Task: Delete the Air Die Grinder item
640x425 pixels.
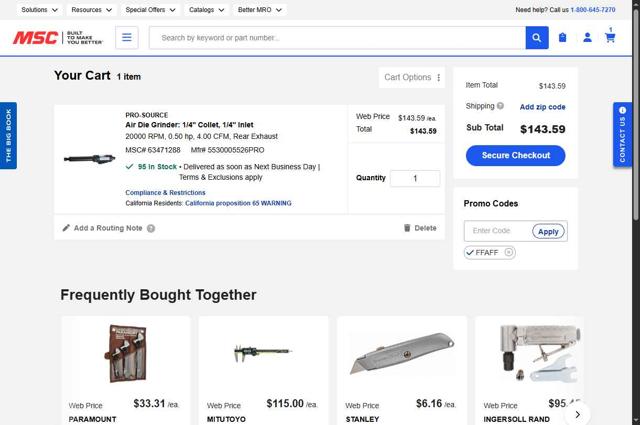Action: tap(420, 228)
